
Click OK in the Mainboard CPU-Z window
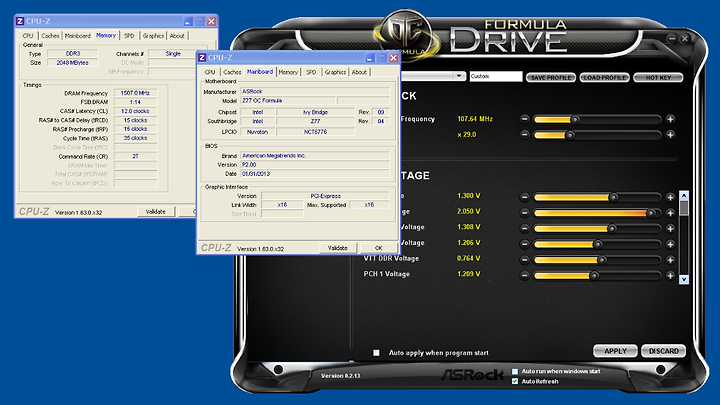[378, 248]
